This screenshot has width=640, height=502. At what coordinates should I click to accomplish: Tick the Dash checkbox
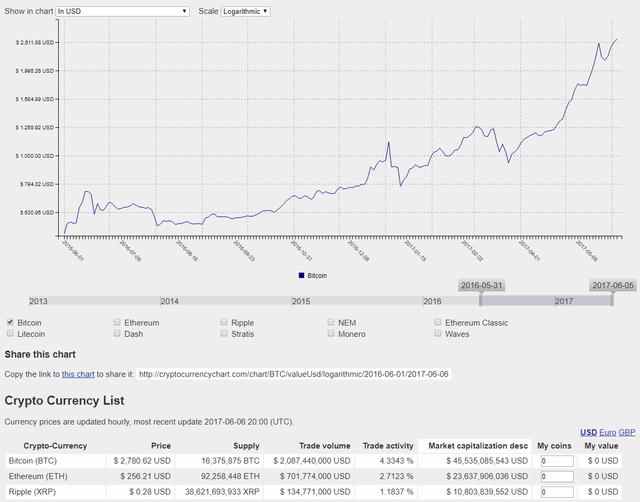[x=117, y=333]
